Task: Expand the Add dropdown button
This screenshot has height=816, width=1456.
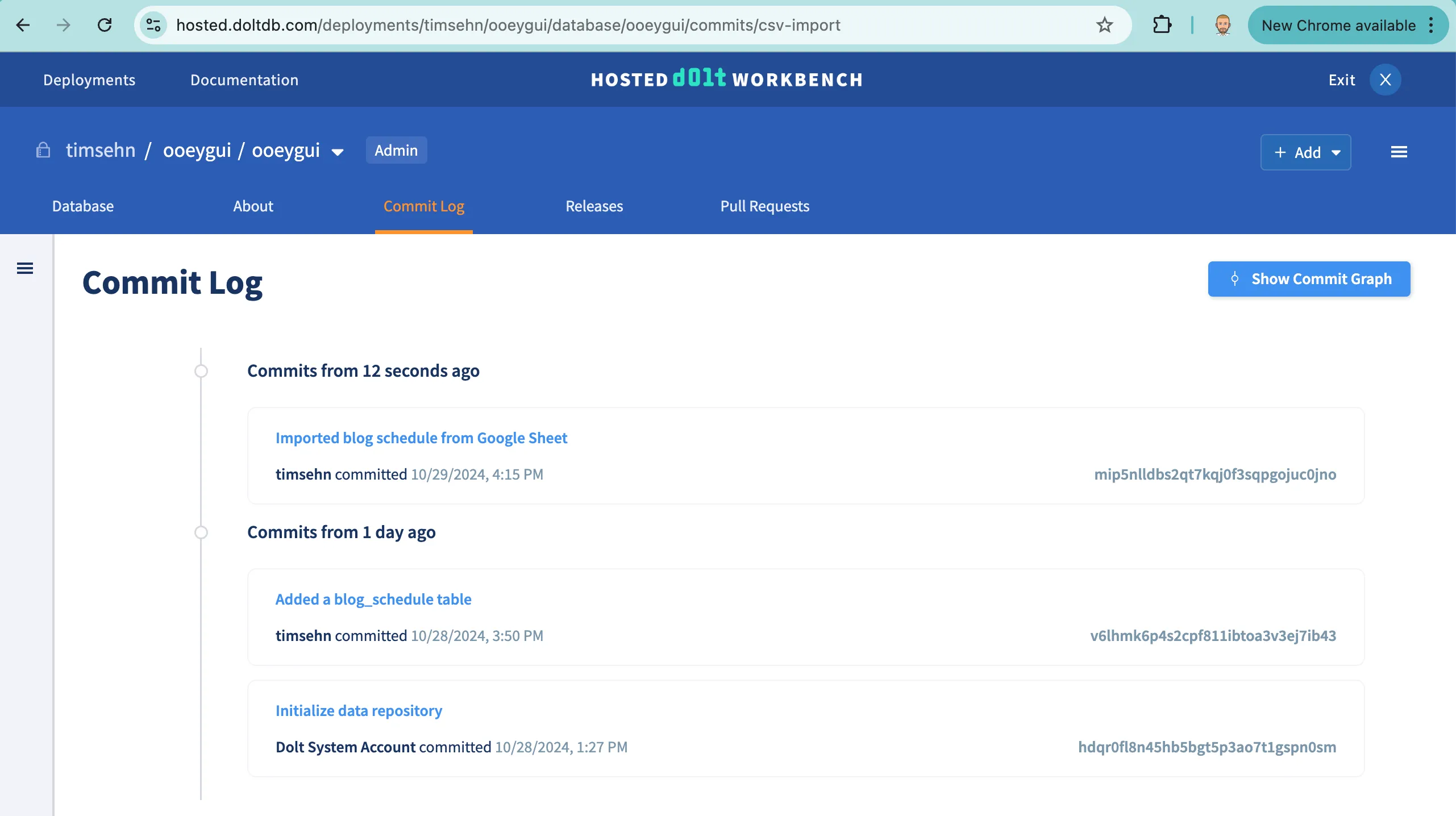Action: 1305,152
